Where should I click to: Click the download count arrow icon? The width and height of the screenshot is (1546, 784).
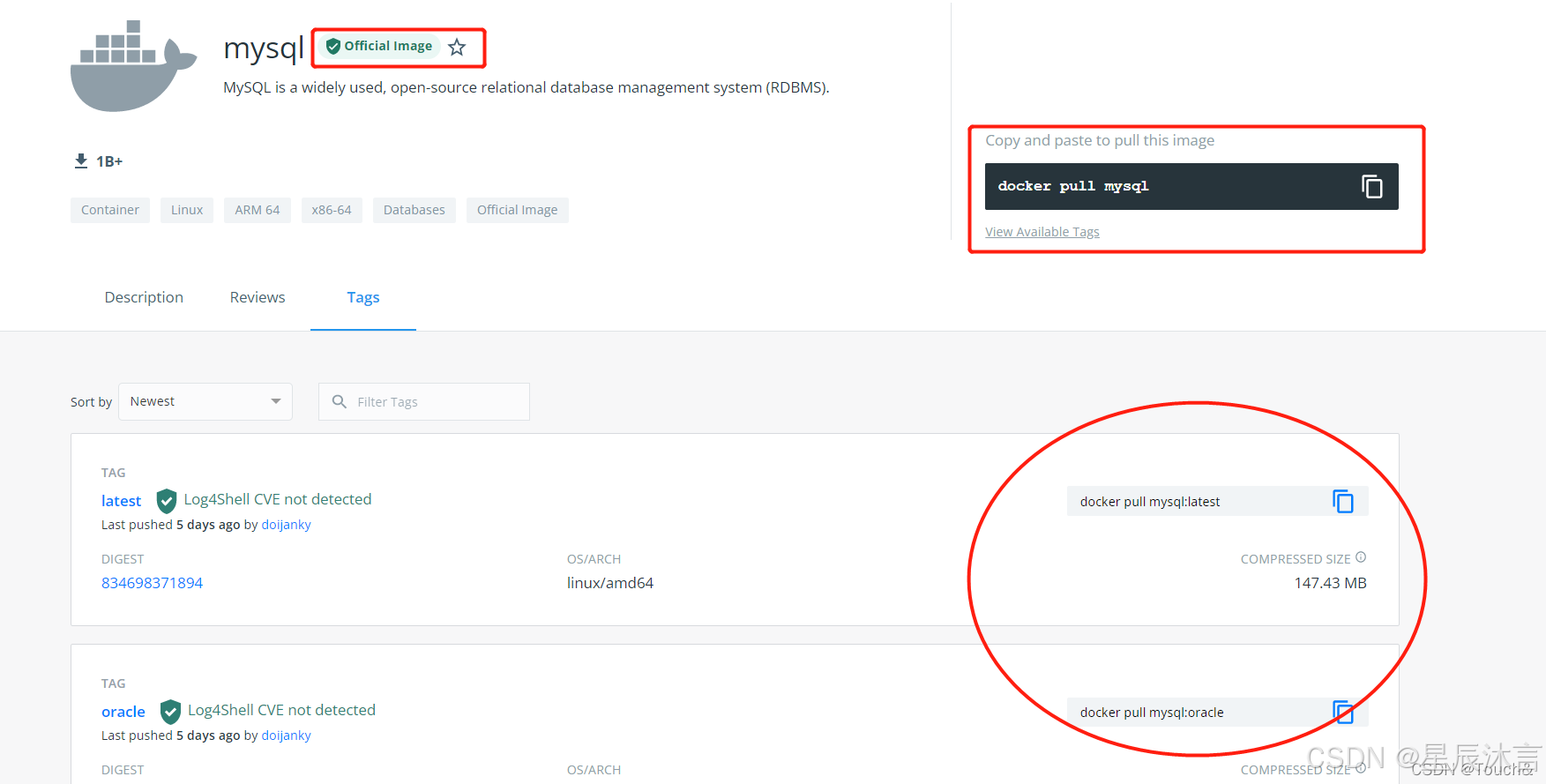(x=81, y=161)
